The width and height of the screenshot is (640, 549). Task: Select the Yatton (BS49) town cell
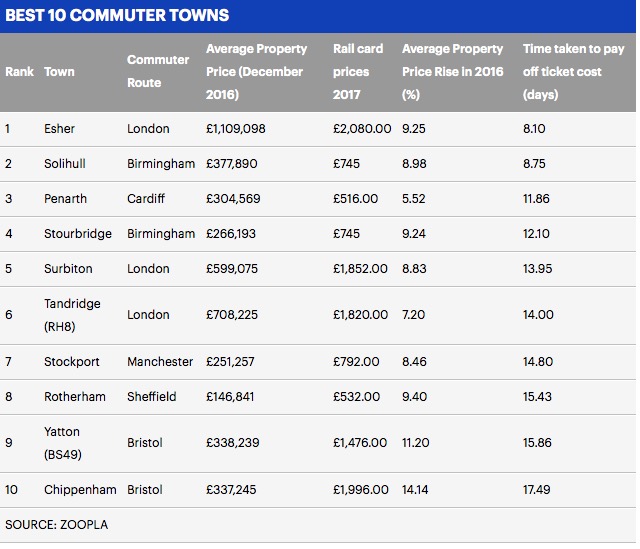coord(62,443)
